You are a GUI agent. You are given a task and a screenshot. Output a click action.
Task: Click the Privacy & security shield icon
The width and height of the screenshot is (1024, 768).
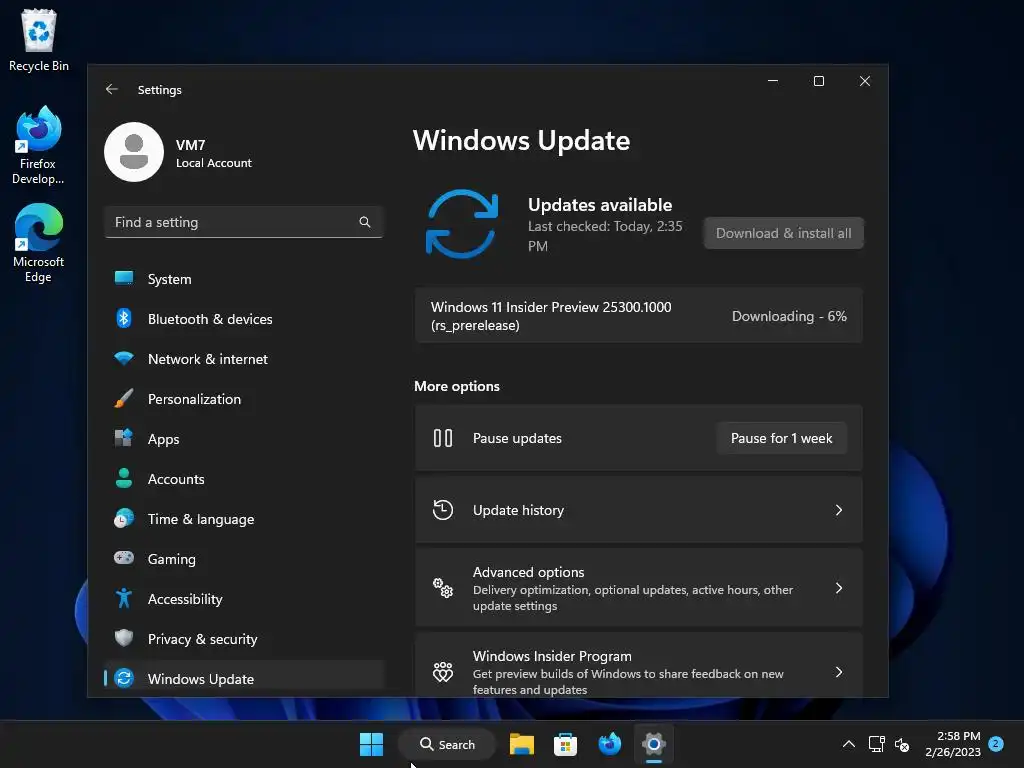tap(123, 637)
